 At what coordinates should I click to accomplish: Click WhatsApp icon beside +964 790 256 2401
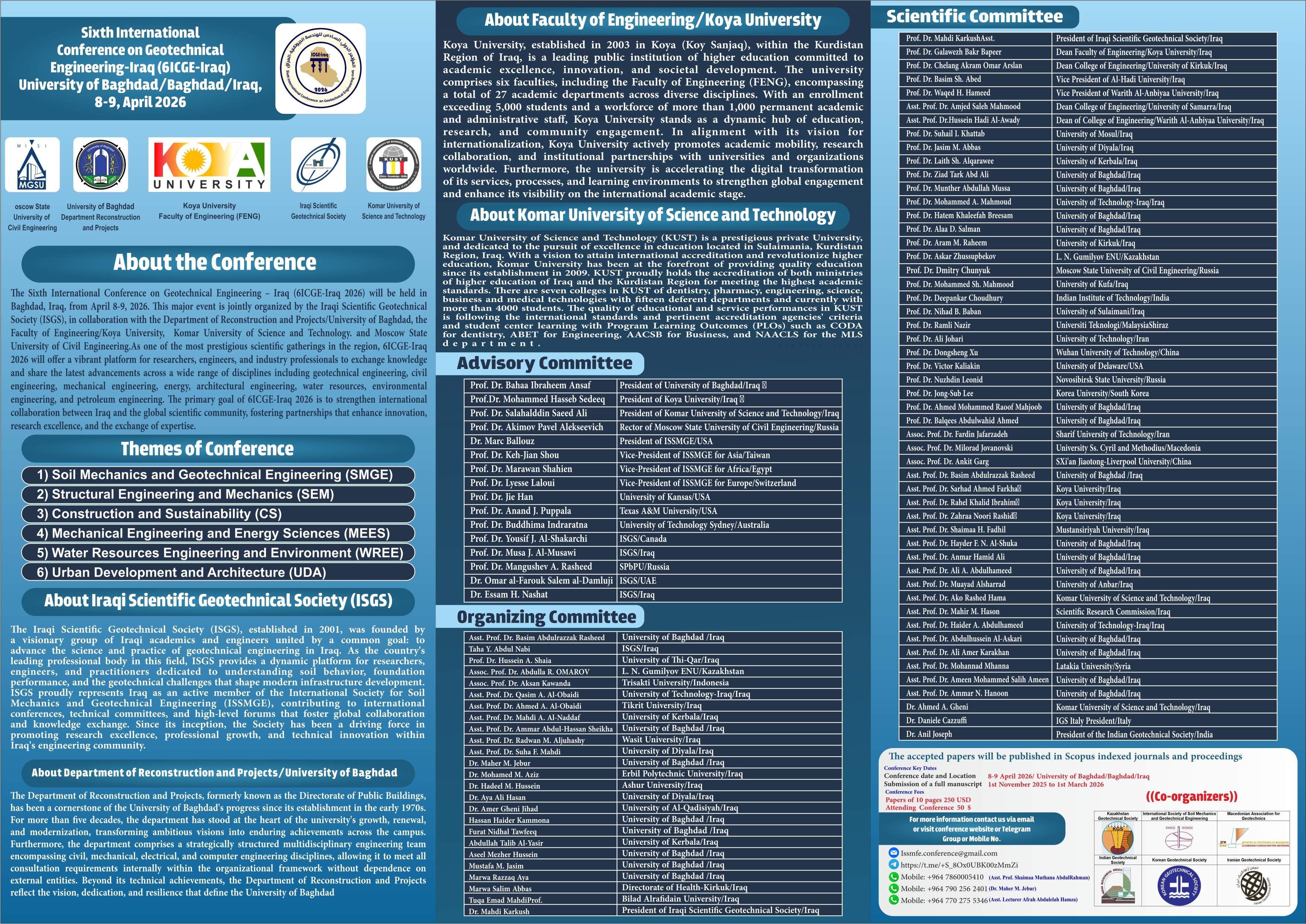pos(893,888)
